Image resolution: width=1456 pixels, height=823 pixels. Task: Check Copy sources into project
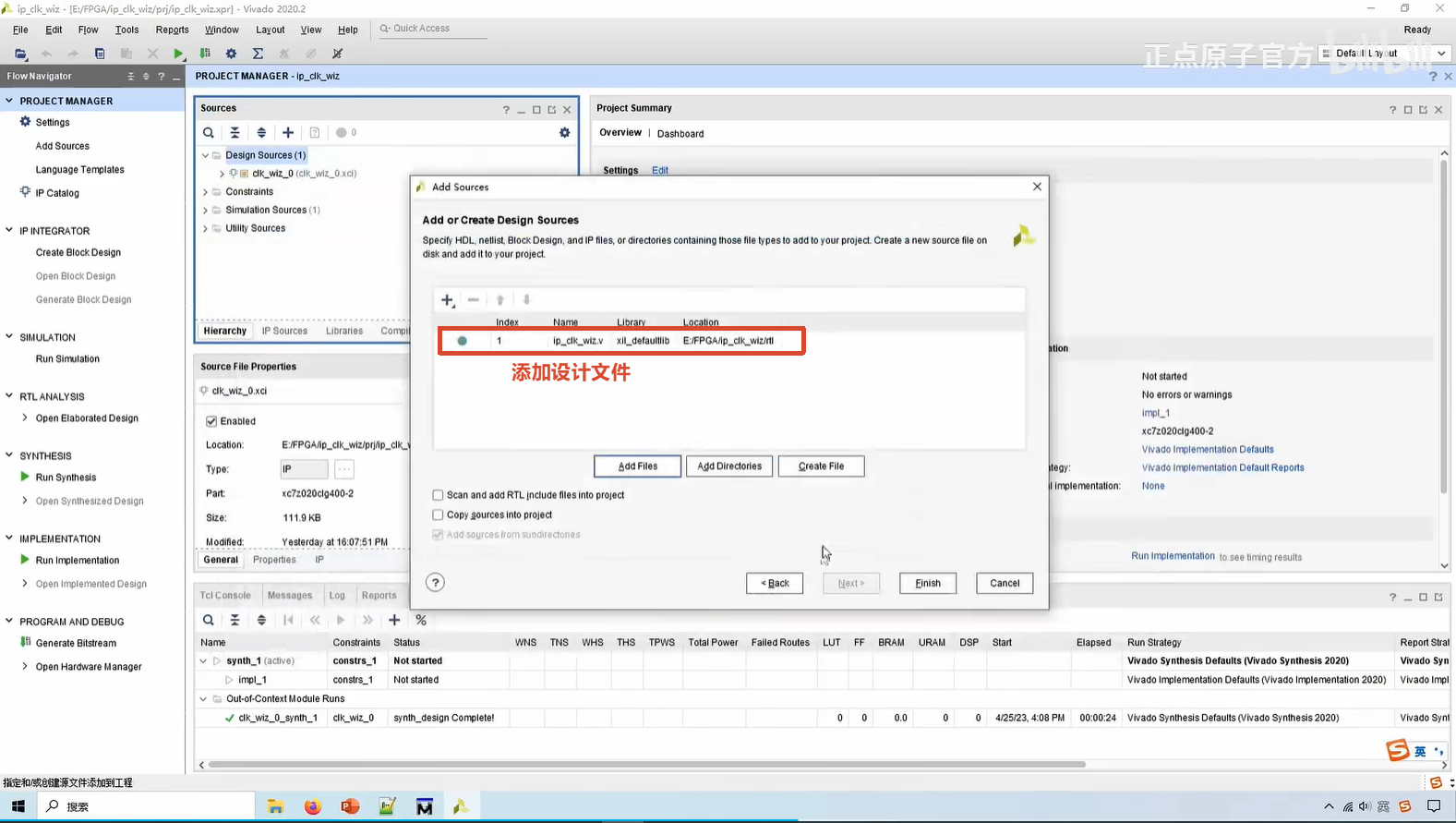click(x=438, y=514)
